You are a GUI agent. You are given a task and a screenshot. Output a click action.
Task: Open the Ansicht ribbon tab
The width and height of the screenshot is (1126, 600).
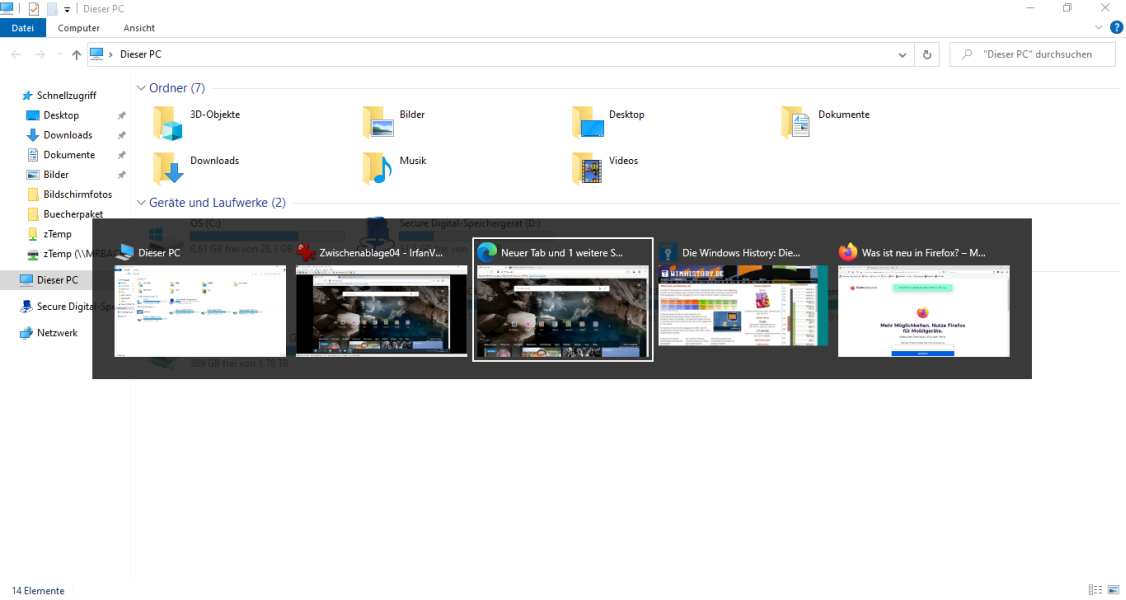point(139,28)
